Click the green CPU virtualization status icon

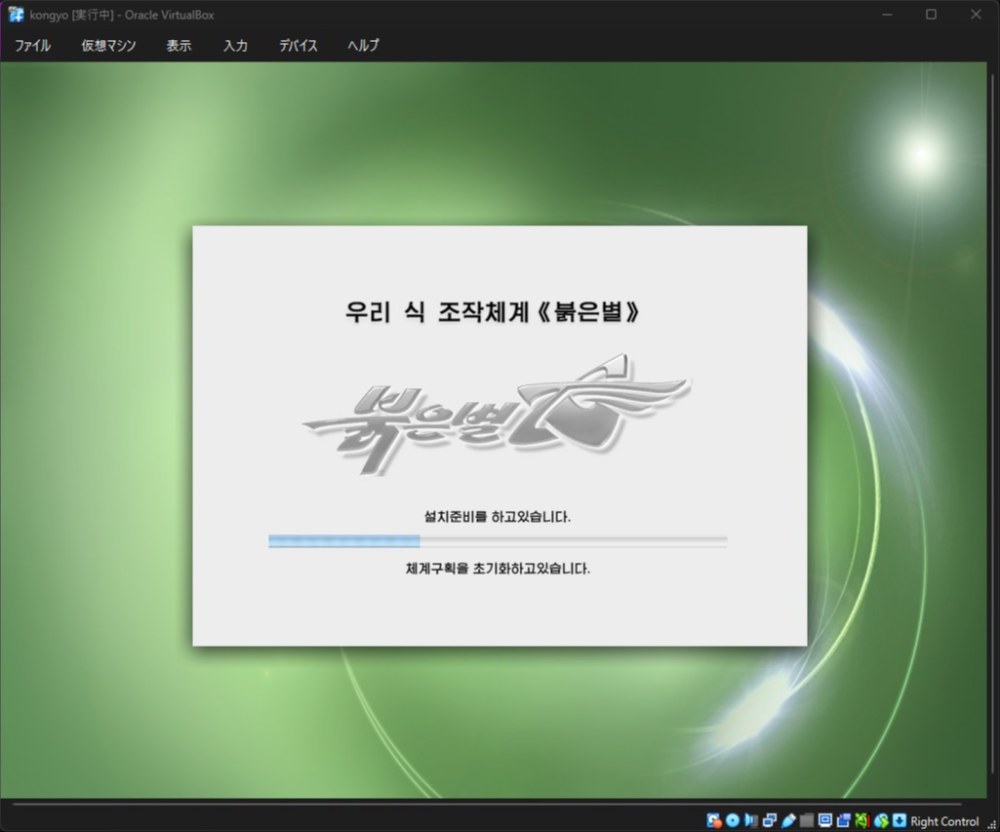(x=862, y=821)
